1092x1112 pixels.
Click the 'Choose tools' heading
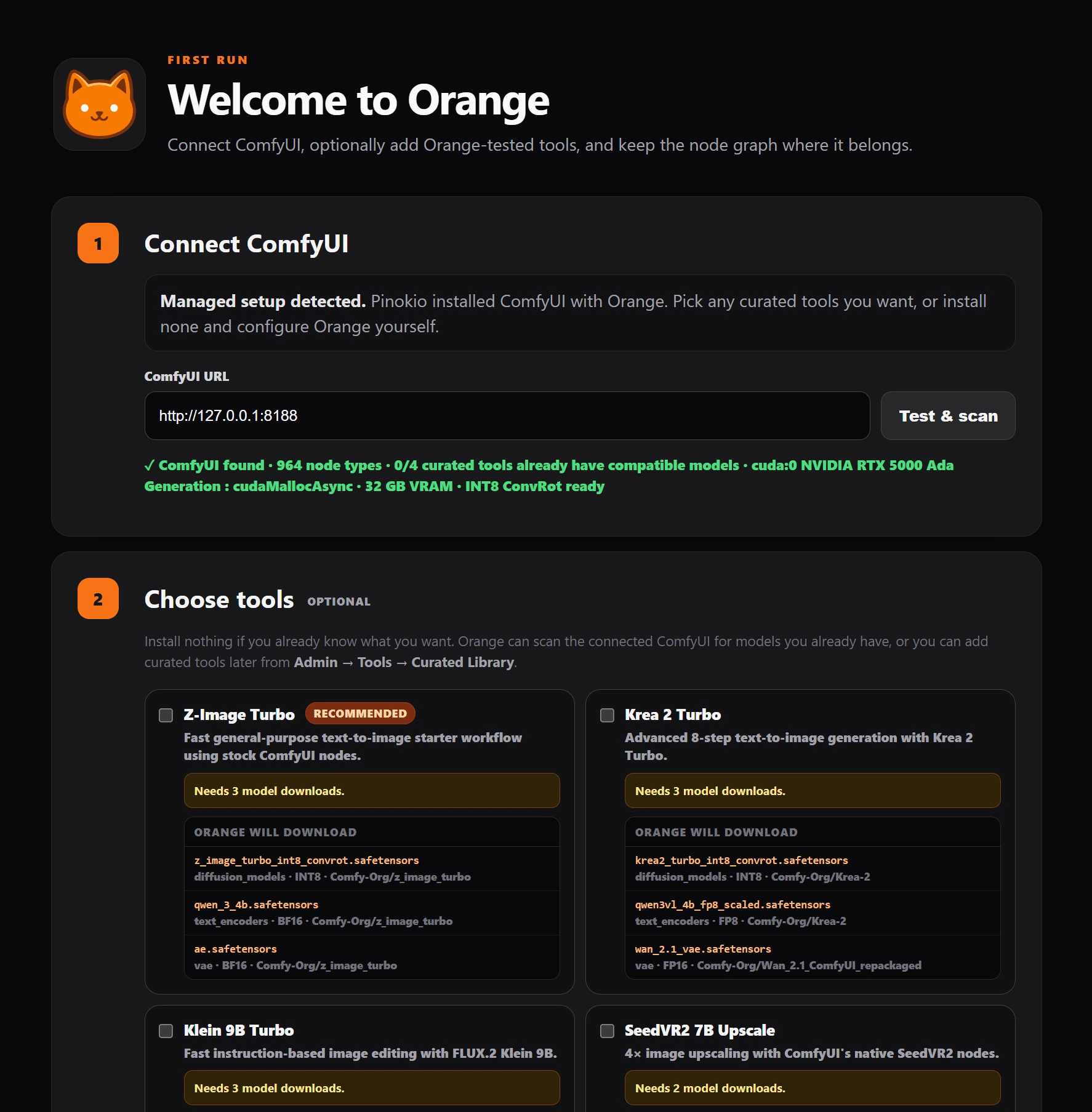tap(219, 599)
